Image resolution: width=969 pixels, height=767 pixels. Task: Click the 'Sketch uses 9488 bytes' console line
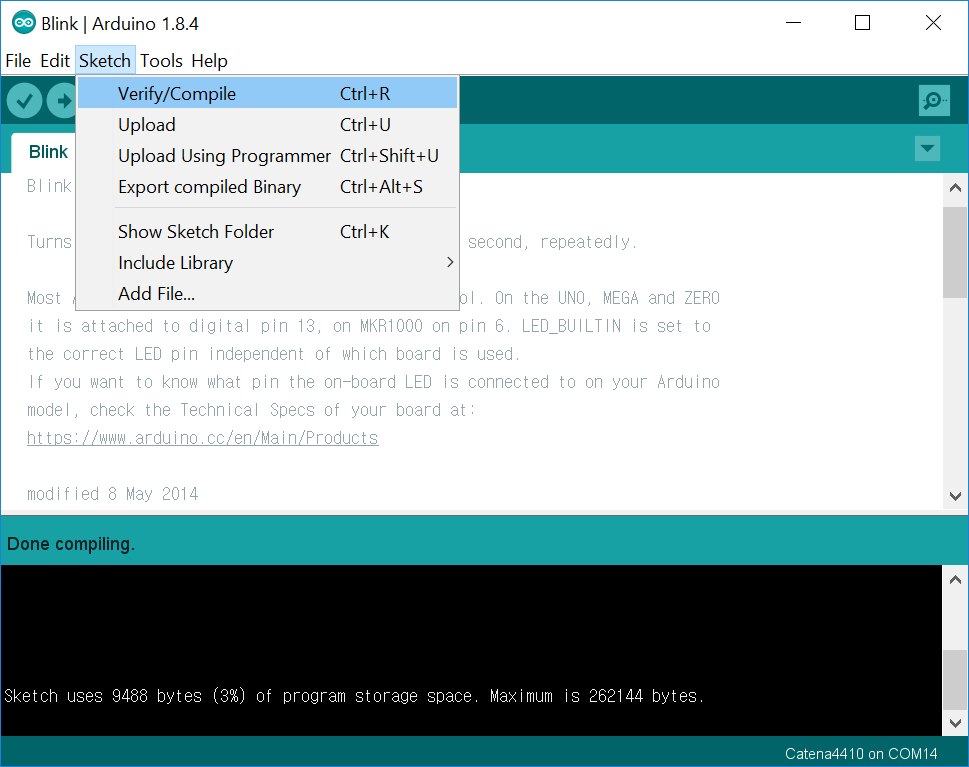pos(354,696)
